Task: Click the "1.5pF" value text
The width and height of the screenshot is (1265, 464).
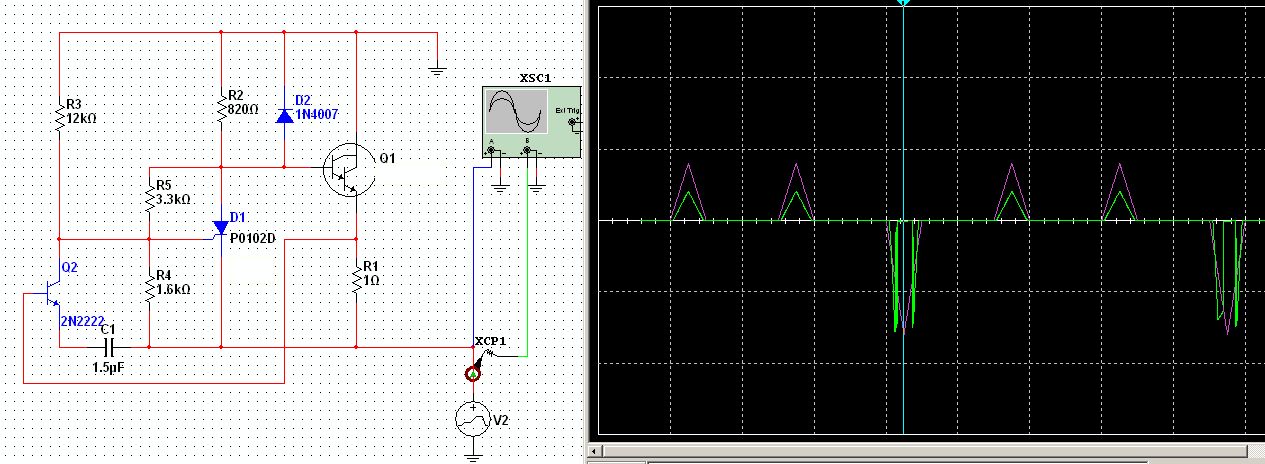Action: pos(108,368)
